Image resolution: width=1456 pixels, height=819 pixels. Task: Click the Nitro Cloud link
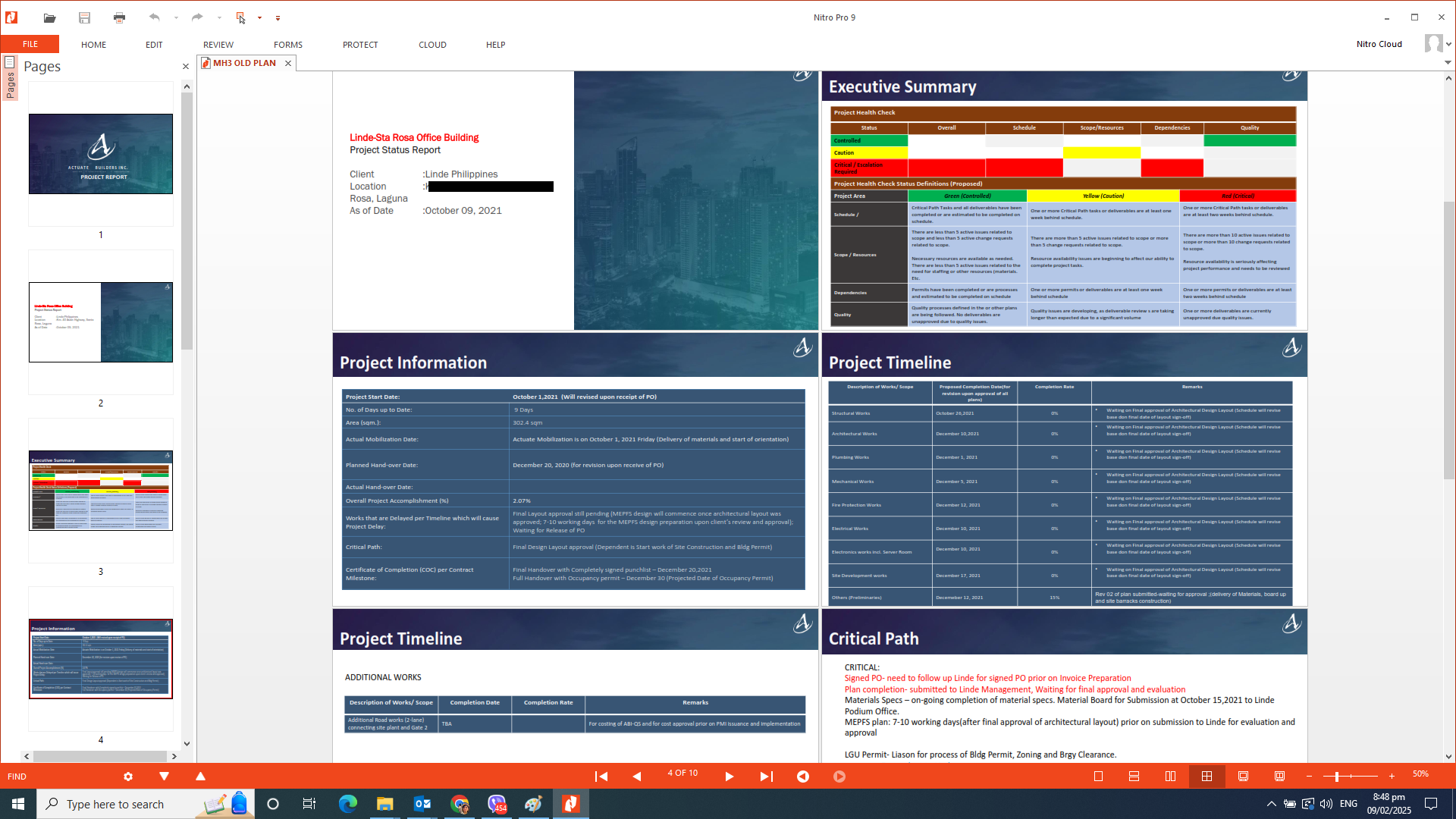point(1379,44)
